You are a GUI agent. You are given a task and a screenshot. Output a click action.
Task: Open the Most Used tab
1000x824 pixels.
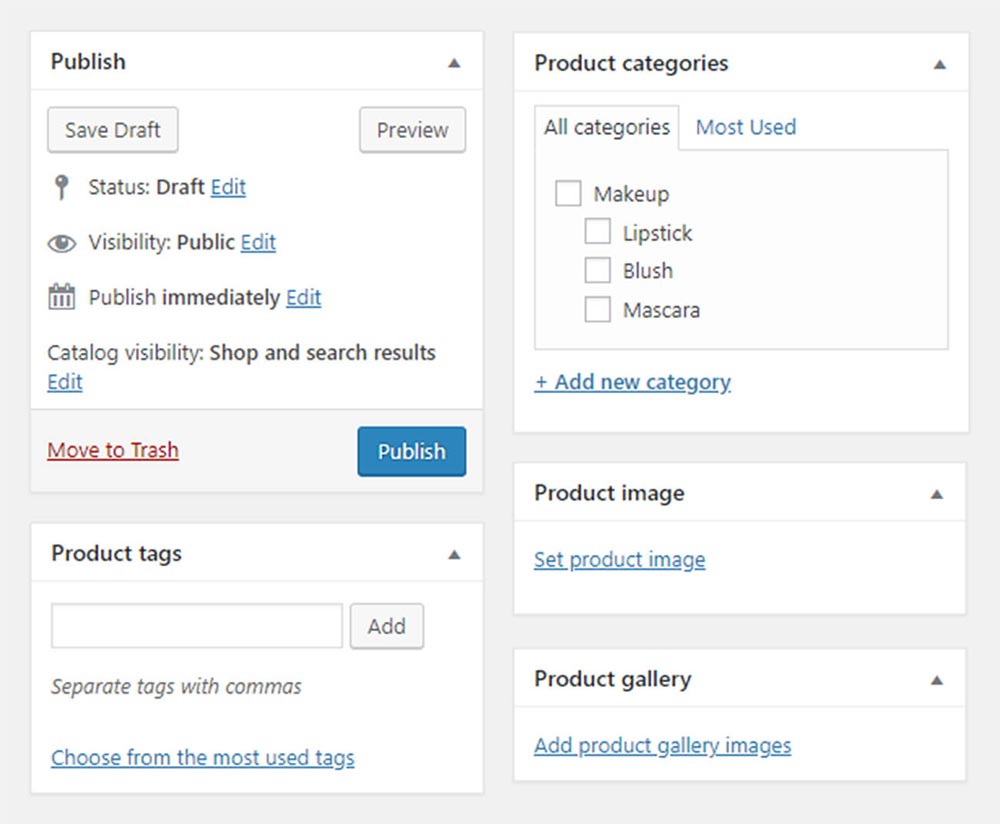click(x=746, y=128)
